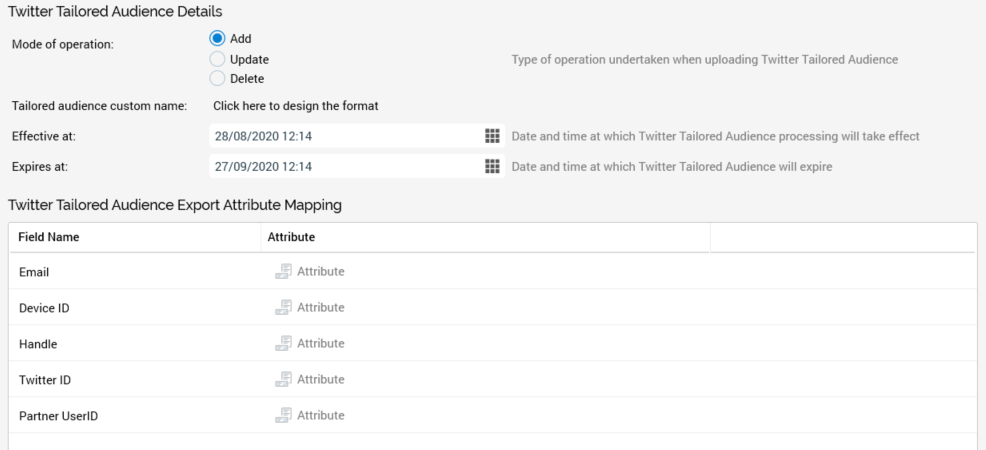Click the Field Name column header
Screen dimensions: 986x450
coord(49,237)
